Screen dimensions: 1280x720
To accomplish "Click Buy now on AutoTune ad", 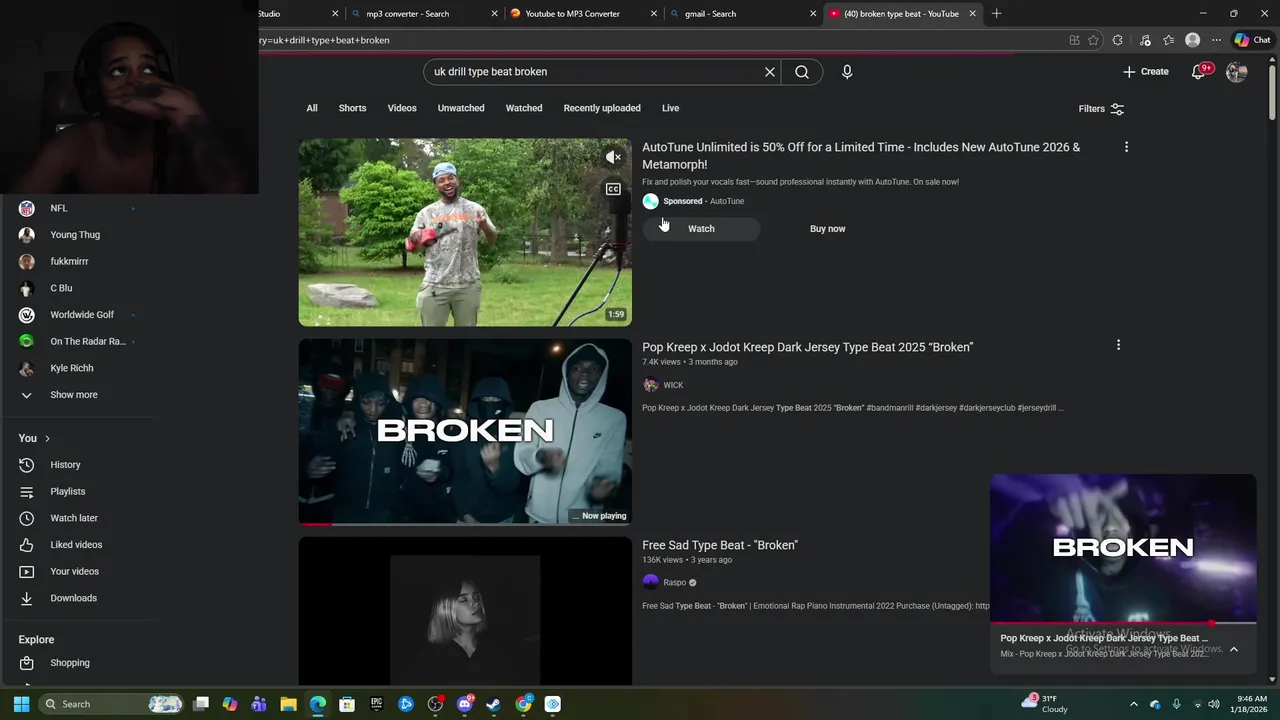I will (x=827, y=229).
